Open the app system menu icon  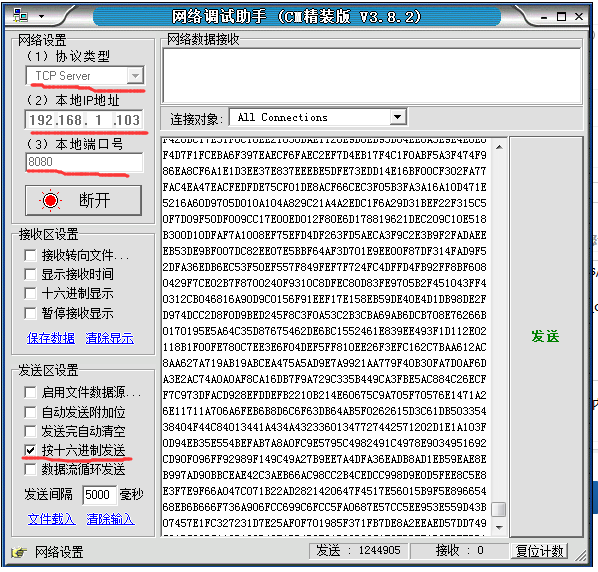[20, 16]
